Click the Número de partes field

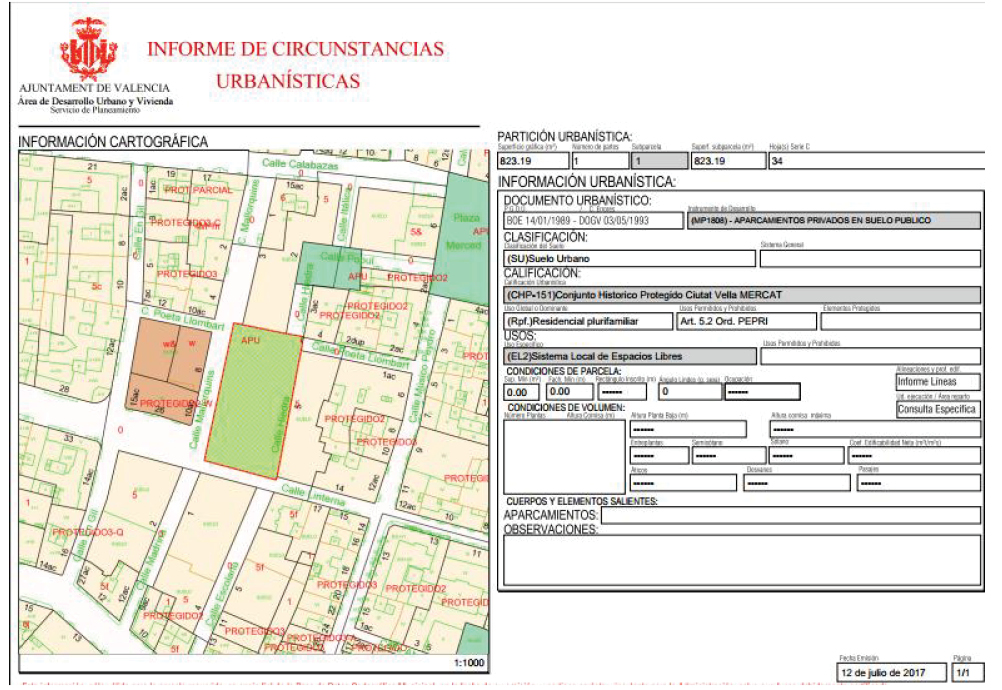coord(599,161)
